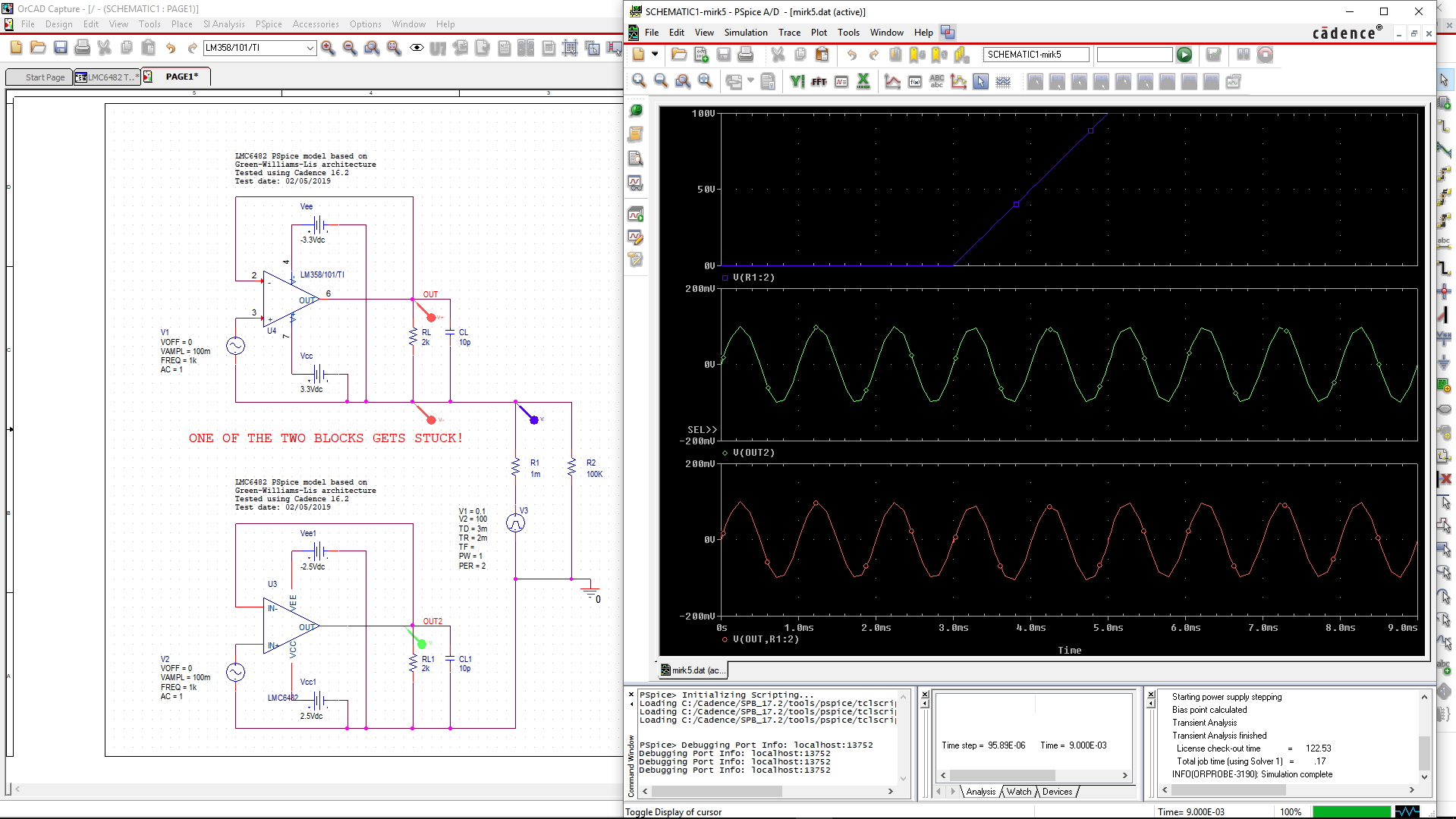Click Place Ground tool in Capture side toolbar
This screenshot has width=1456, height=819.
pos(1444,364)
